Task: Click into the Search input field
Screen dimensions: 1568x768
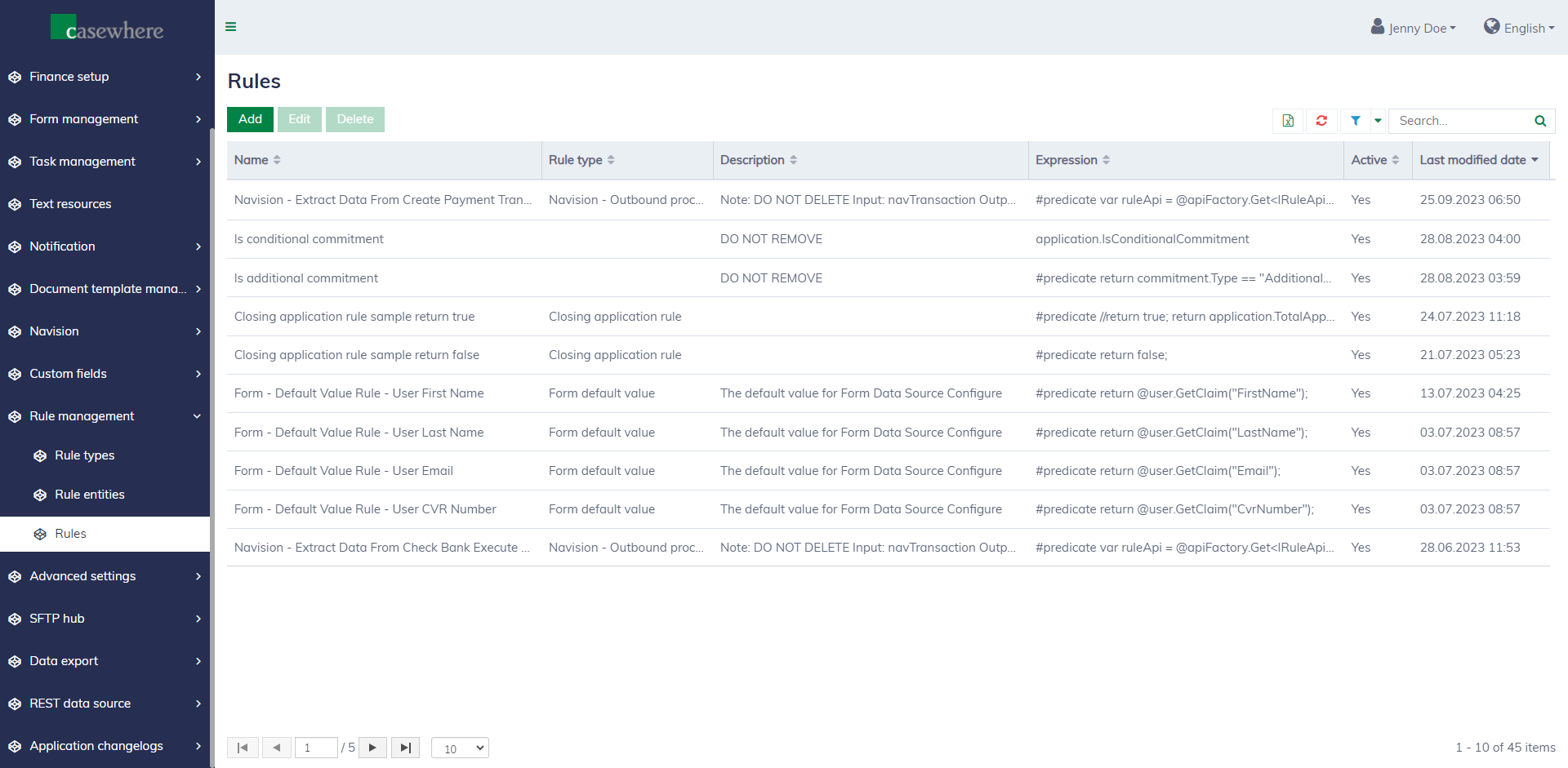Action: 1460,121
